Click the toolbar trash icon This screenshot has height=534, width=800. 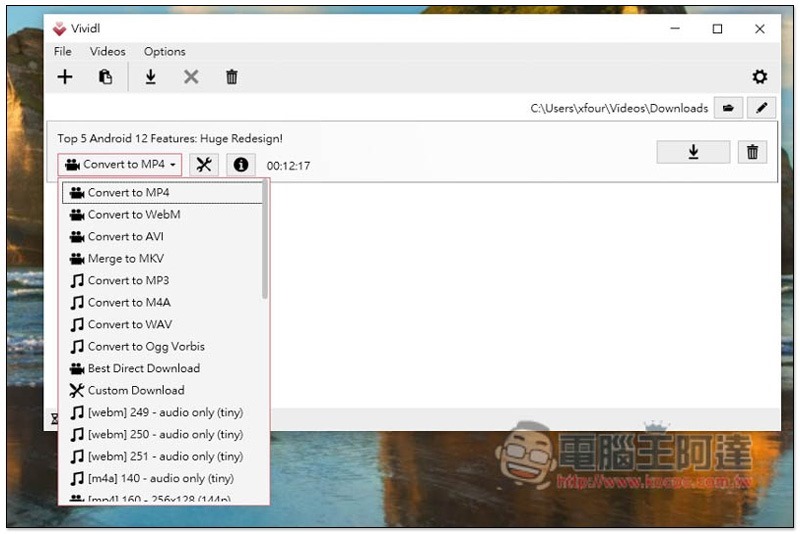[232, 77]
